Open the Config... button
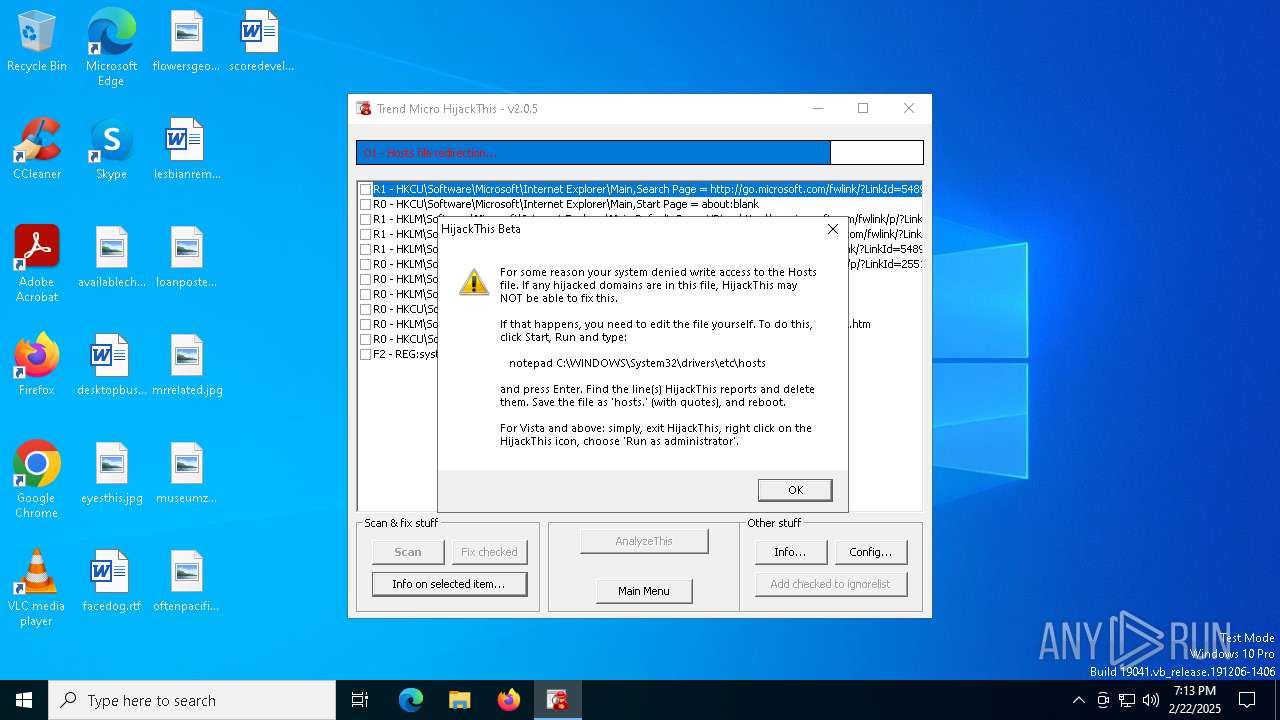 (x=870, y=552)
